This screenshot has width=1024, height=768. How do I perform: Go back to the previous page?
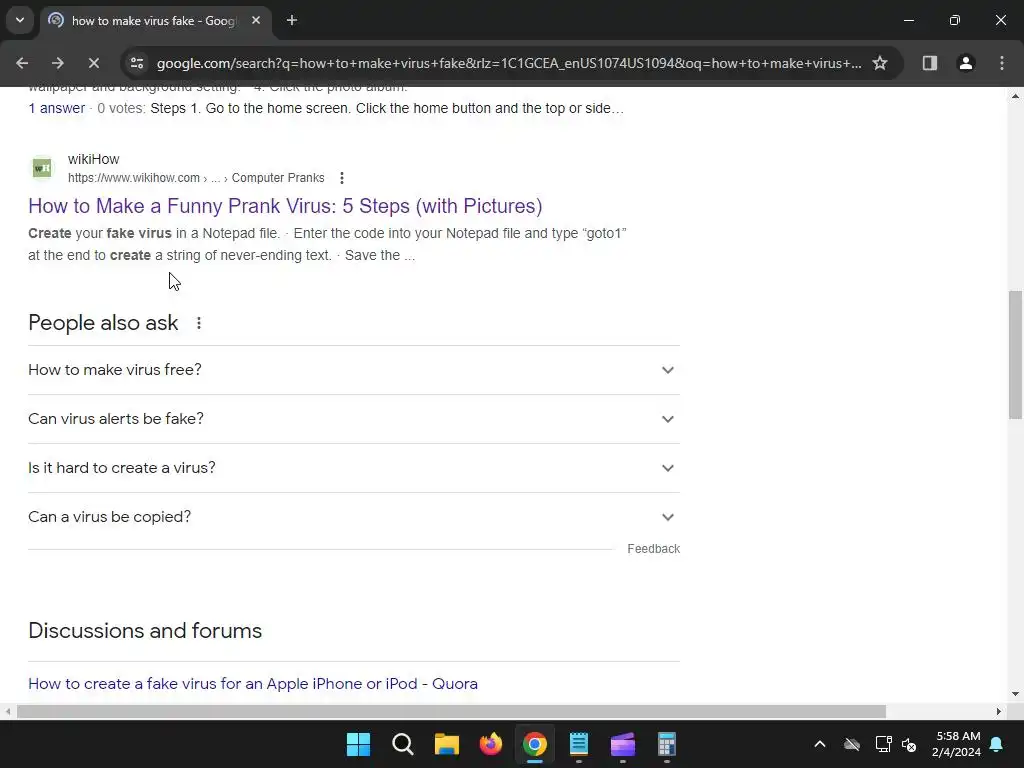click(22, 63)
